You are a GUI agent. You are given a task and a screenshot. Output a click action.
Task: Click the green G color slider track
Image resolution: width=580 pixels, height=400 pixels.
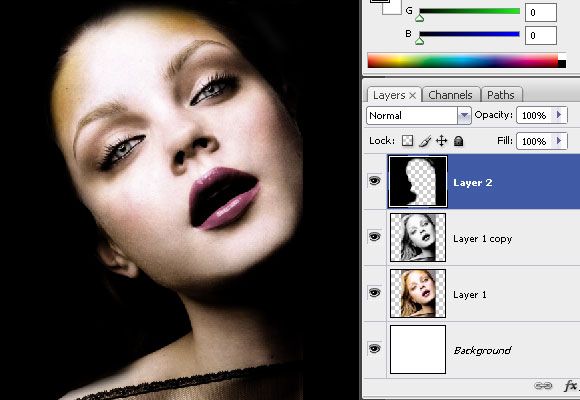(469, 11)
